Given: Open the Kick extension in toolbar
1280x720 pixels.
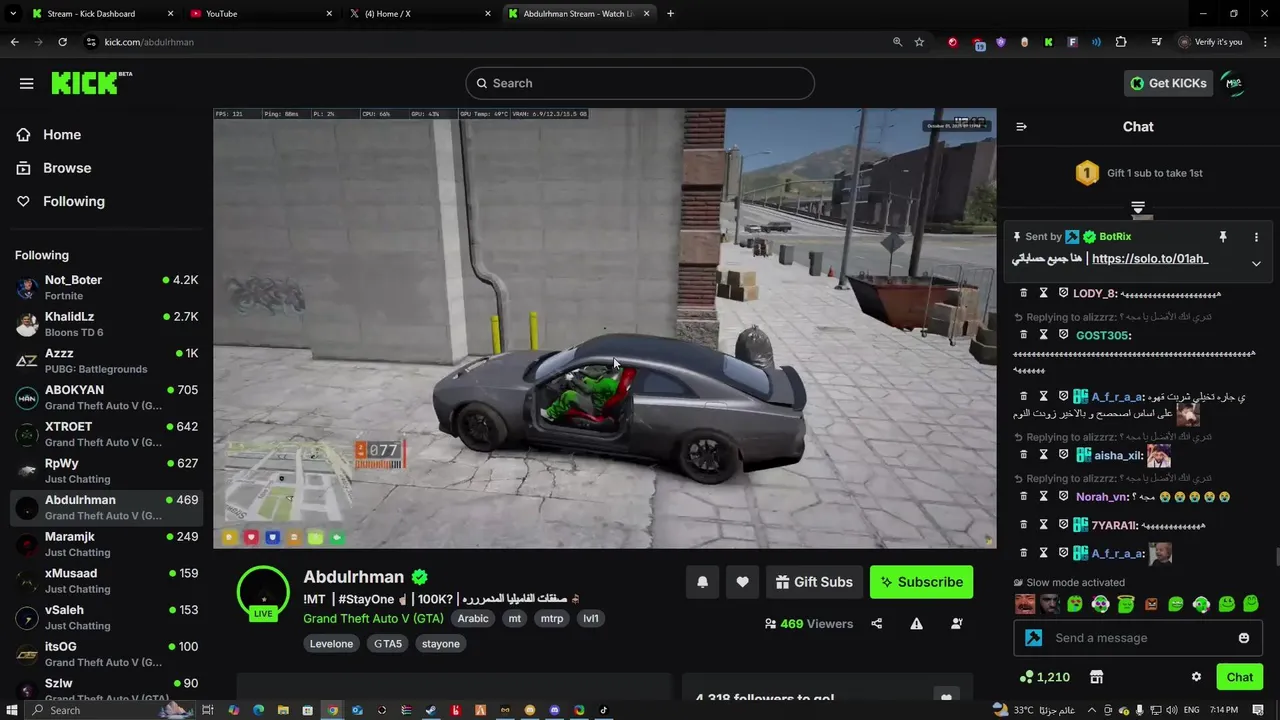Looking at the screenshot, I should [1048, 42].
